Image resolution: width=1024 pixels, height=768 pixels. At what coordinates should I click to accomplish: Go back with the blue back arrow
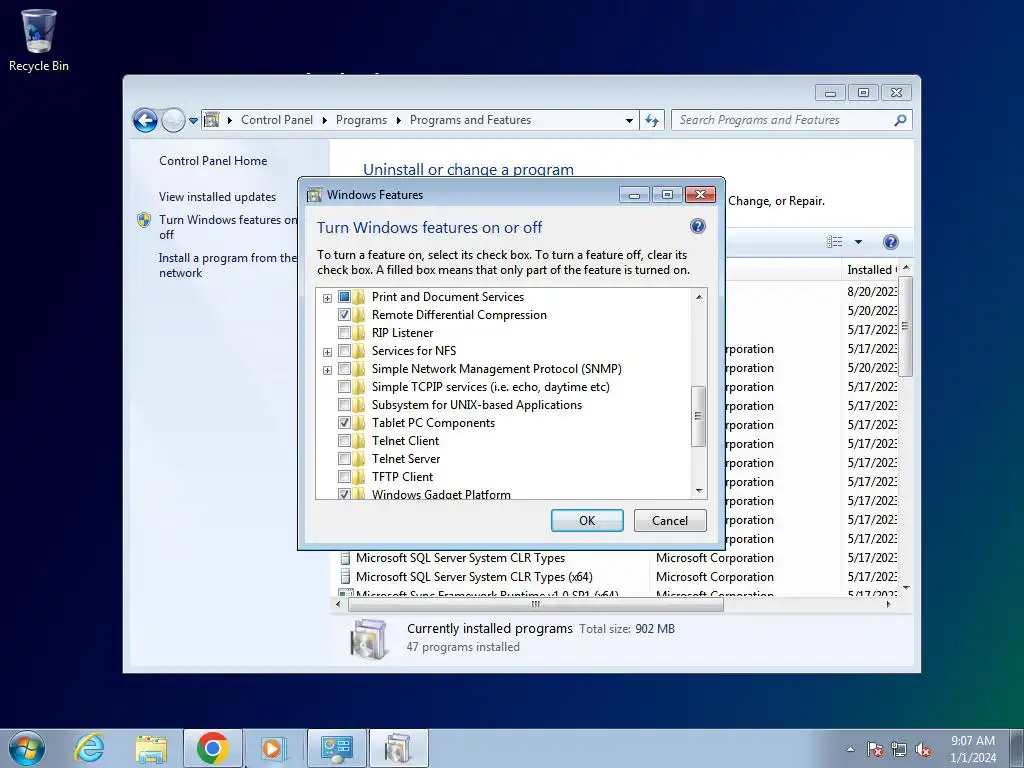pos(145,120)
